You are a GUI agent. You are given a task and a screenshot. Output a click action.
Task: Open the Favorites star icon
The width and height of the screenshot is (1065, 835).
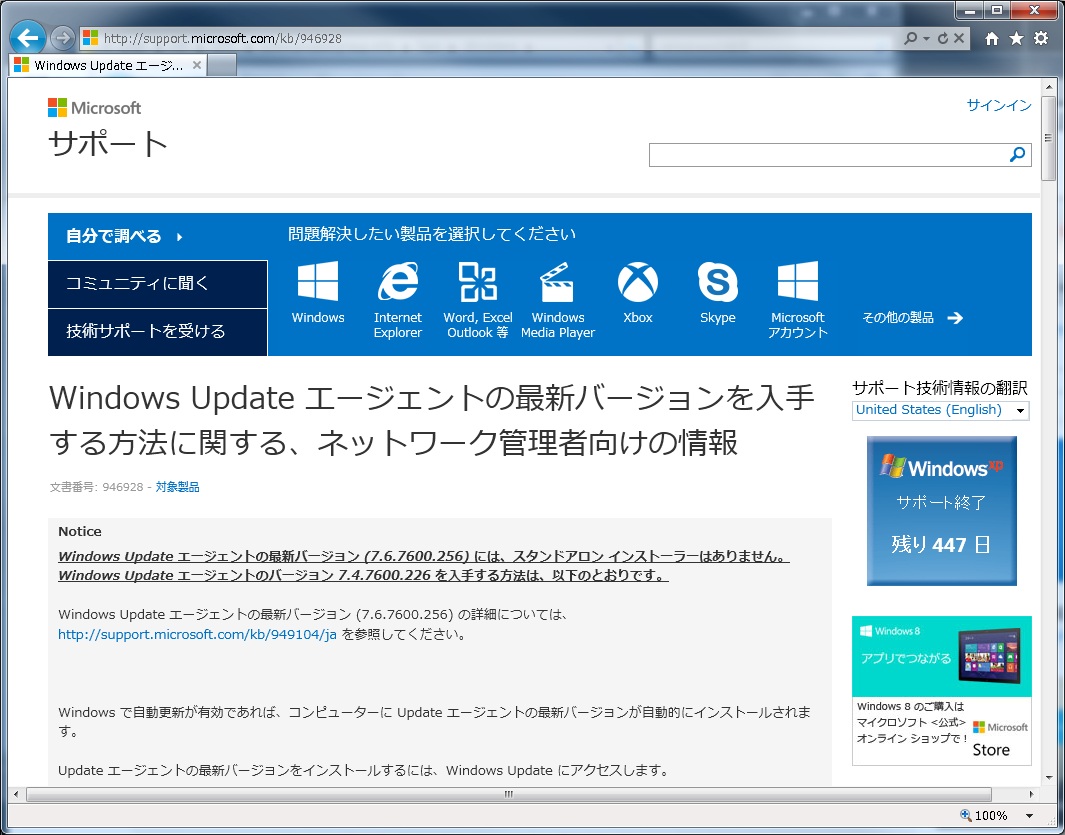click(x=1016, y=39)
